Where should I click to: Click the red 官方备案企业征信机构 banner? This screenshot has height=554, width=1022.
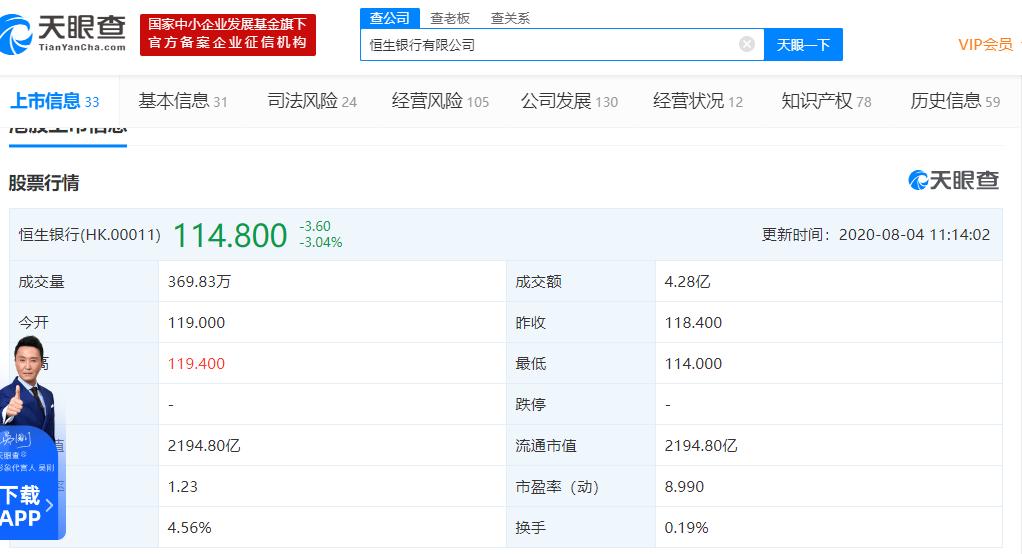[x=227, y=35]
